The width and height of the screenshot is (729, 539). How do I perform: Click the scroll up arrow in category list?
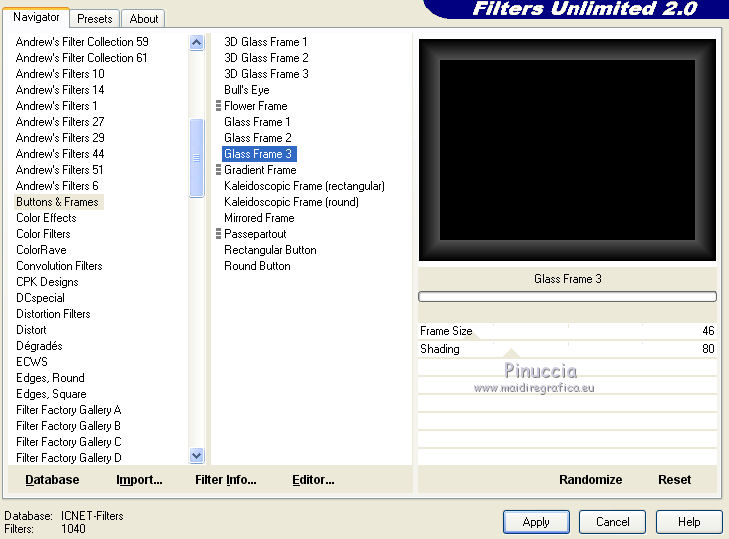(197, 43)
